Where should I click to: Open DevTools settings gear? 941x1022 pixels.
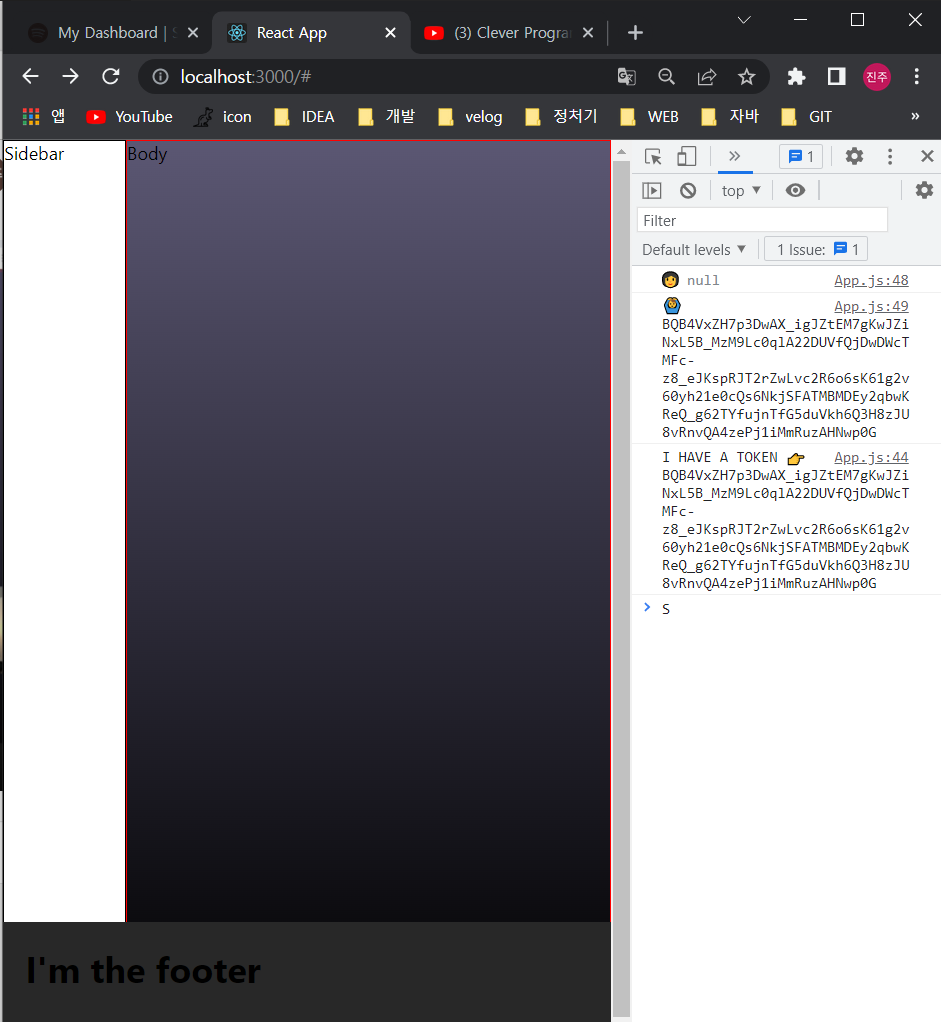[854, 156]
